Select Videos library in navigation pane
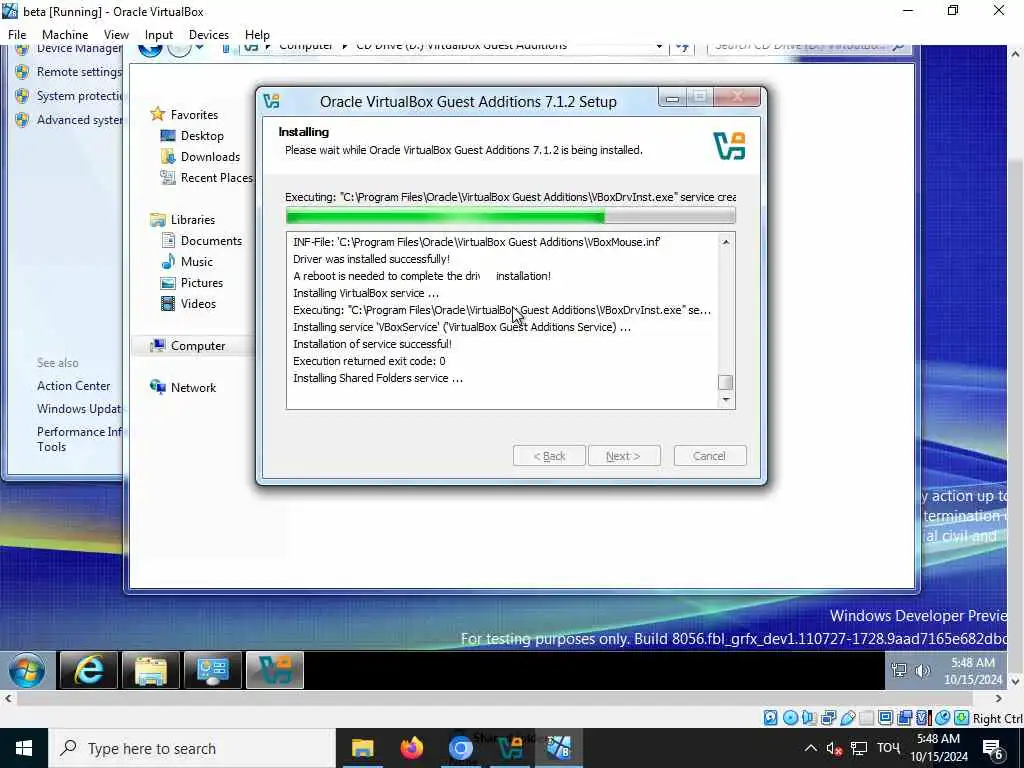The height and width of the screenshot is (768, 1024). tap(198, 304)
